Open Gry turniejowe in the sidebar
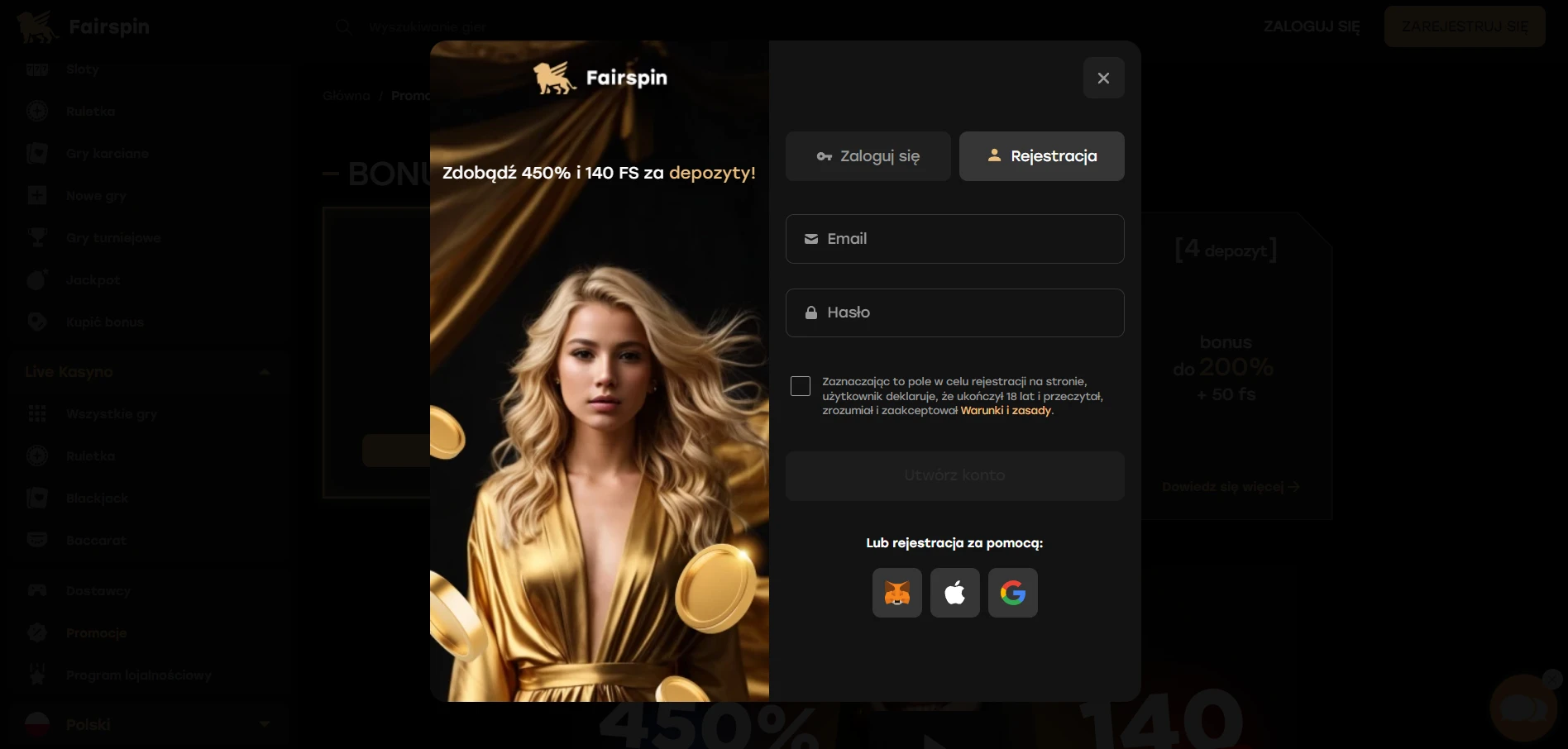 (113, 238)
